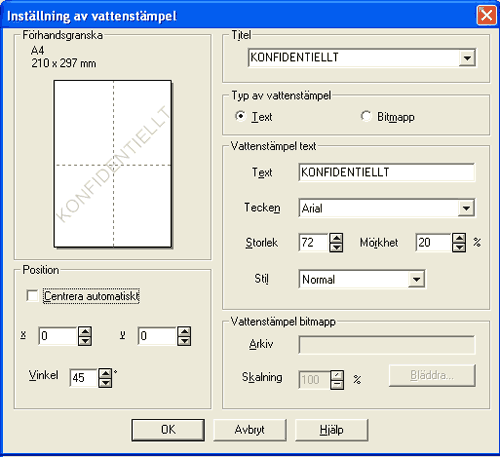Decrease the Storlek size value
Image resolution: width=500 pixels, height=457 pixels.
click(336, 247)
